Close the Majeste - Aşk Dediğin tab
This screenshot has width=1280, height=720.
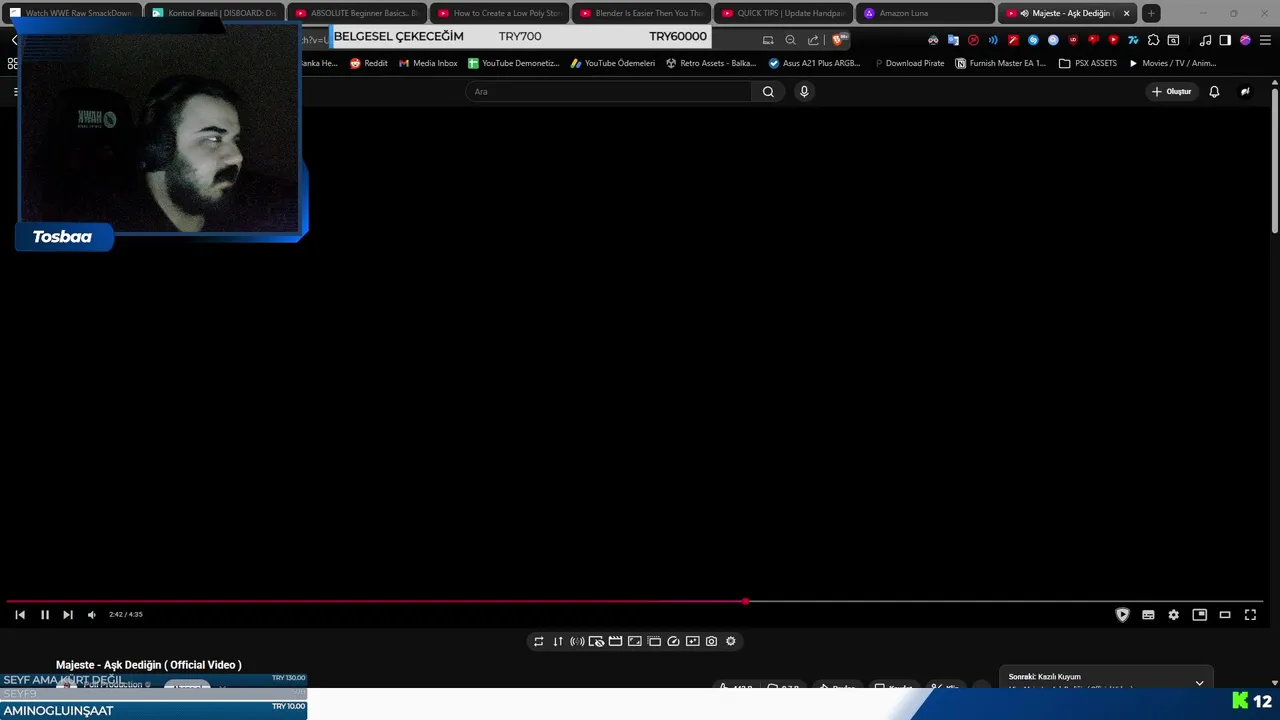click(x=1126, y=13)
